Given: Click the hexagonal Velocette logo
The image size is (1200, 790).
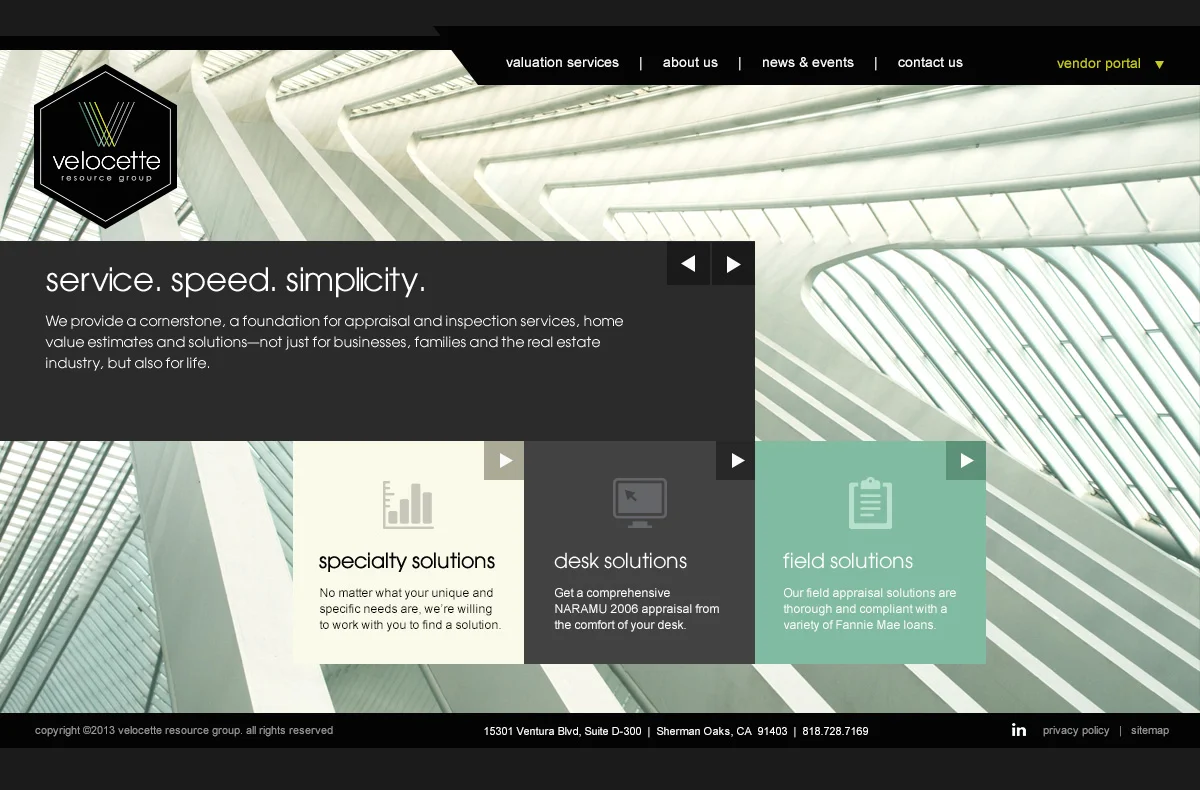Looking at the screenshot, I should pyautogui.click(x=105, y=146).
